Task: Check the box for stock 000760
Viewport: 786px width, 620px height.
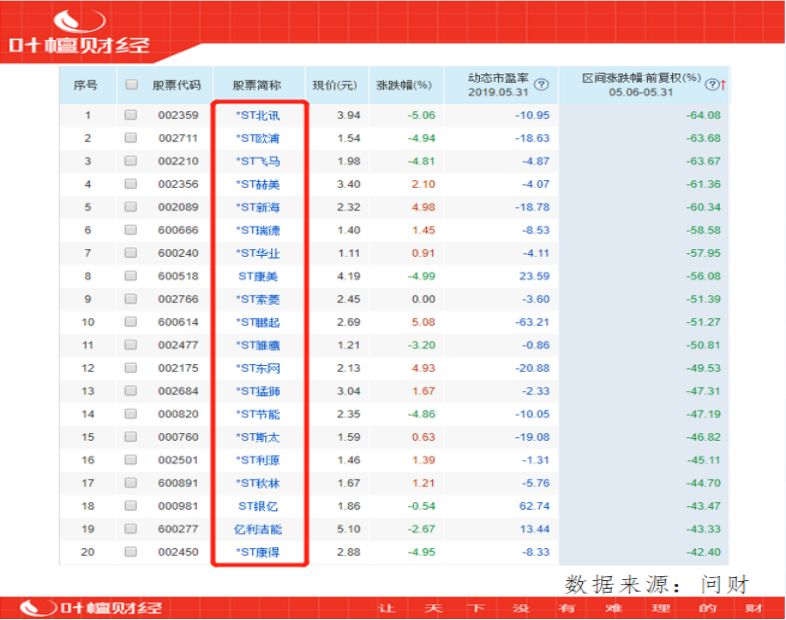Action: click(x=131, y=437)
